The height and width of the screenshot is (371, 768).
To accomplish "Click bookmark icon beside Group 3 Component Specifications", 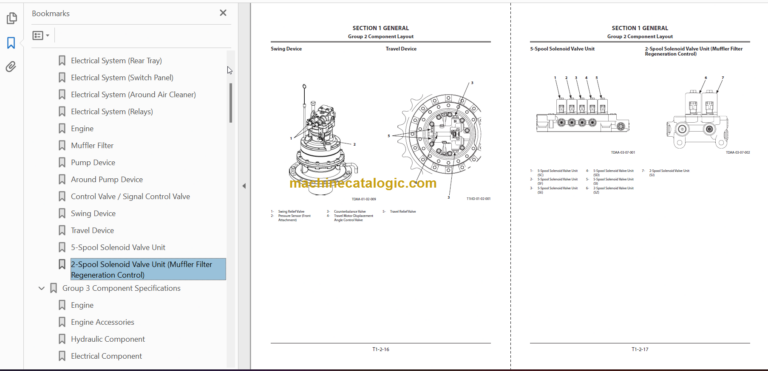I will click(53, 288).
